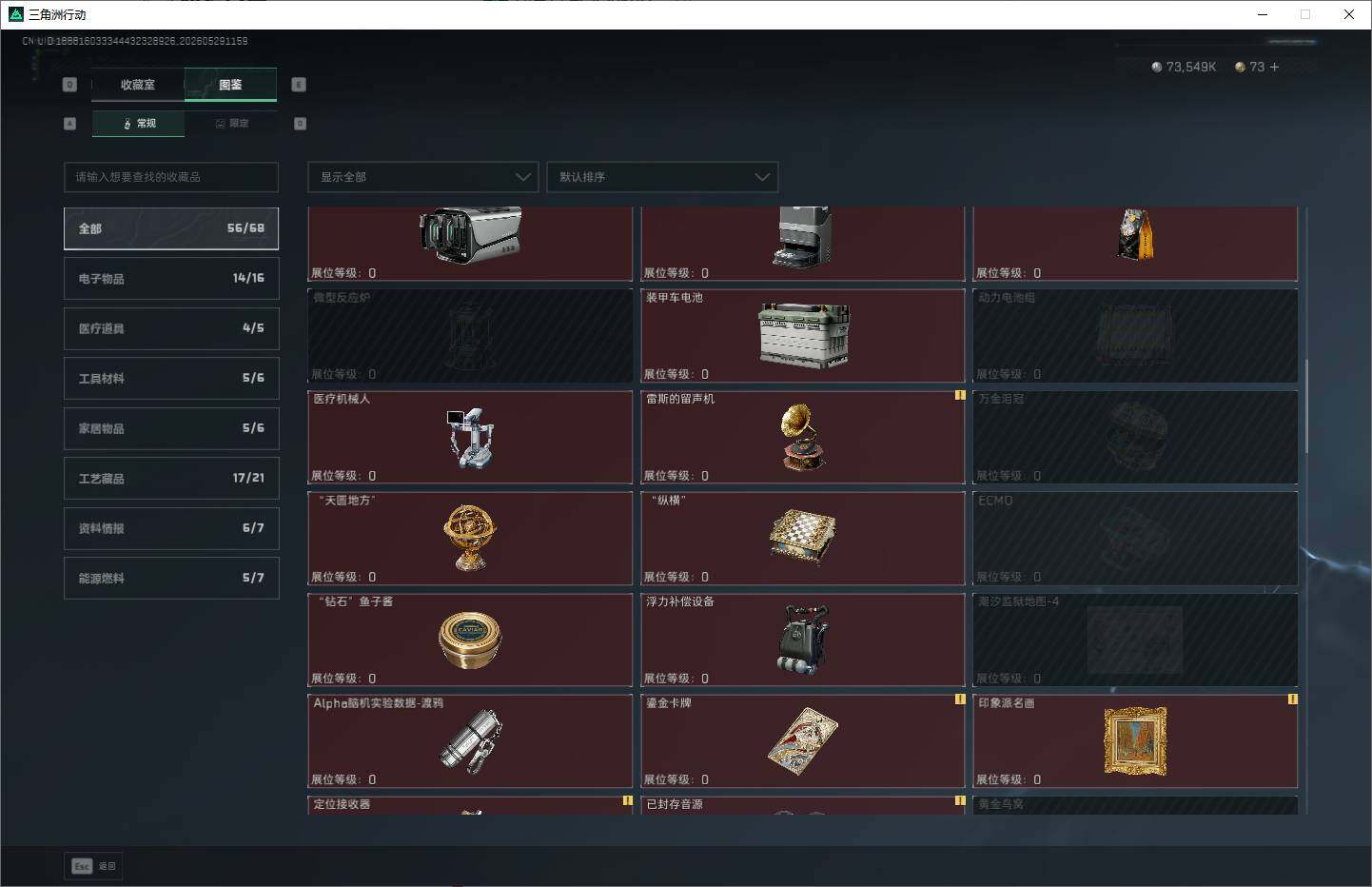Select the 家居物品 category
This screenshot has width=1372, height=887.
pos(171,428)
